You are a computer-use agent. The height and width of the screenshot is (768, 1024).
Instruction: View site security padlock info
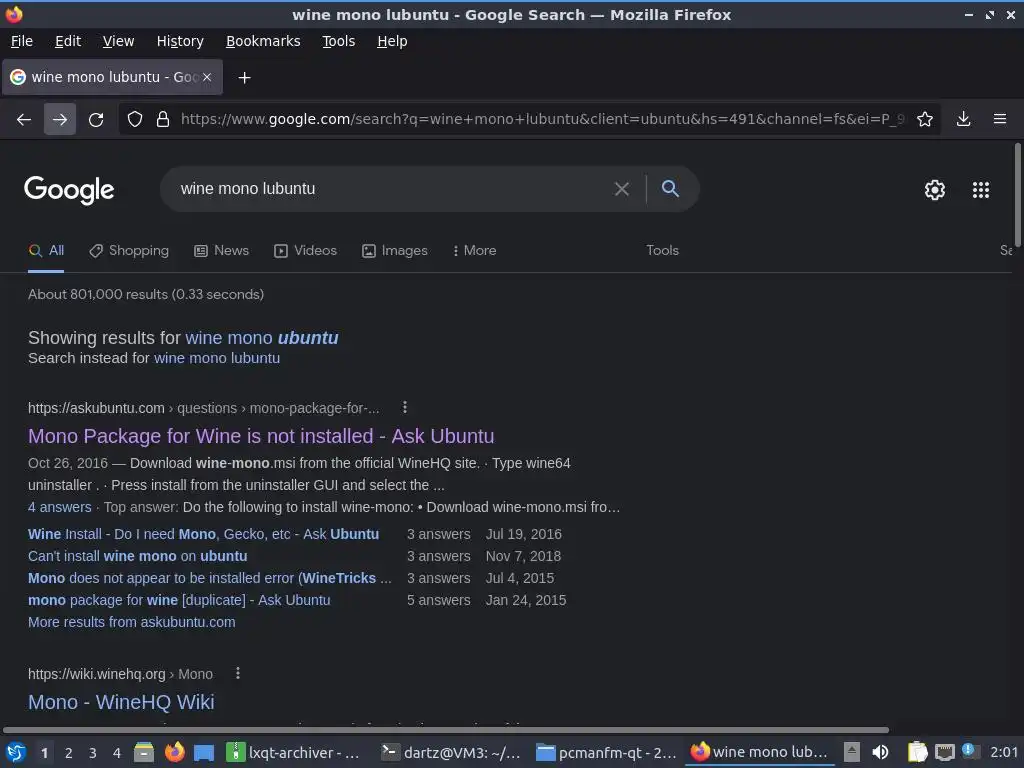click(163, 119)
